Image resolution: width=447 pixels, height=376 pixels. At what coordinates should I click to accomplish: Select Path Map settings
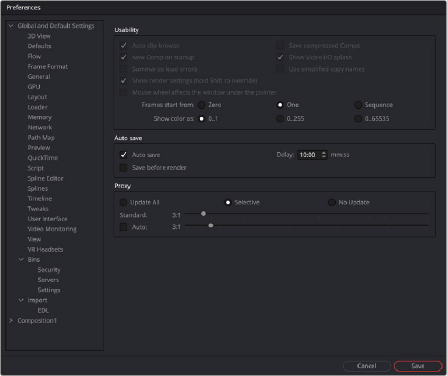(x=41, y=137)
